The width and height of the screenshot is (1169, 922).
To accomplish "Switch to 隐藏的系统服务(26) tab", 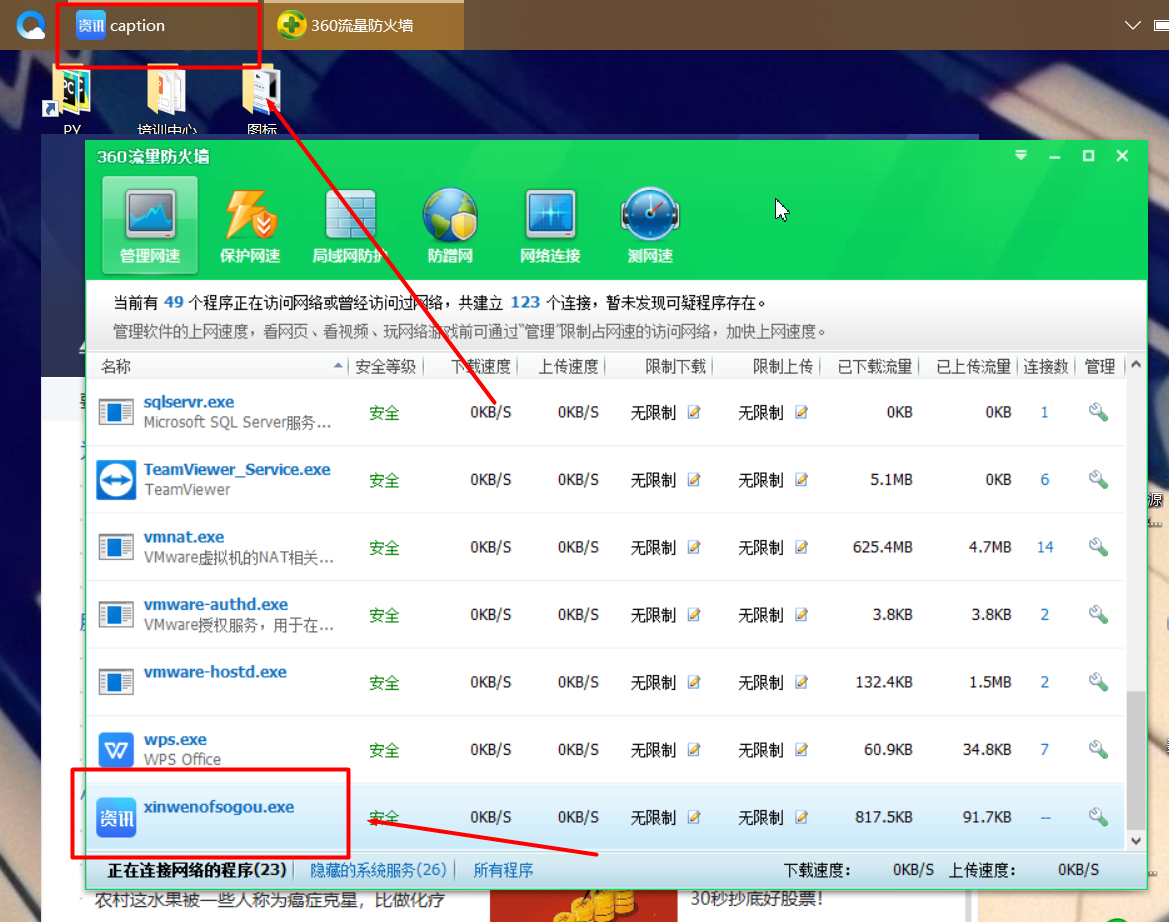I will (x=378, y=870).
